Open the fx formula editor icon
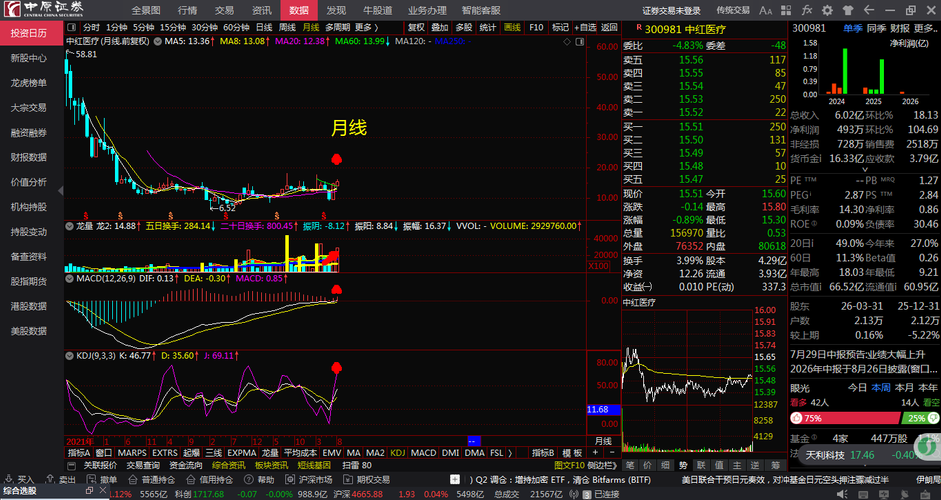 coord(807,10)
